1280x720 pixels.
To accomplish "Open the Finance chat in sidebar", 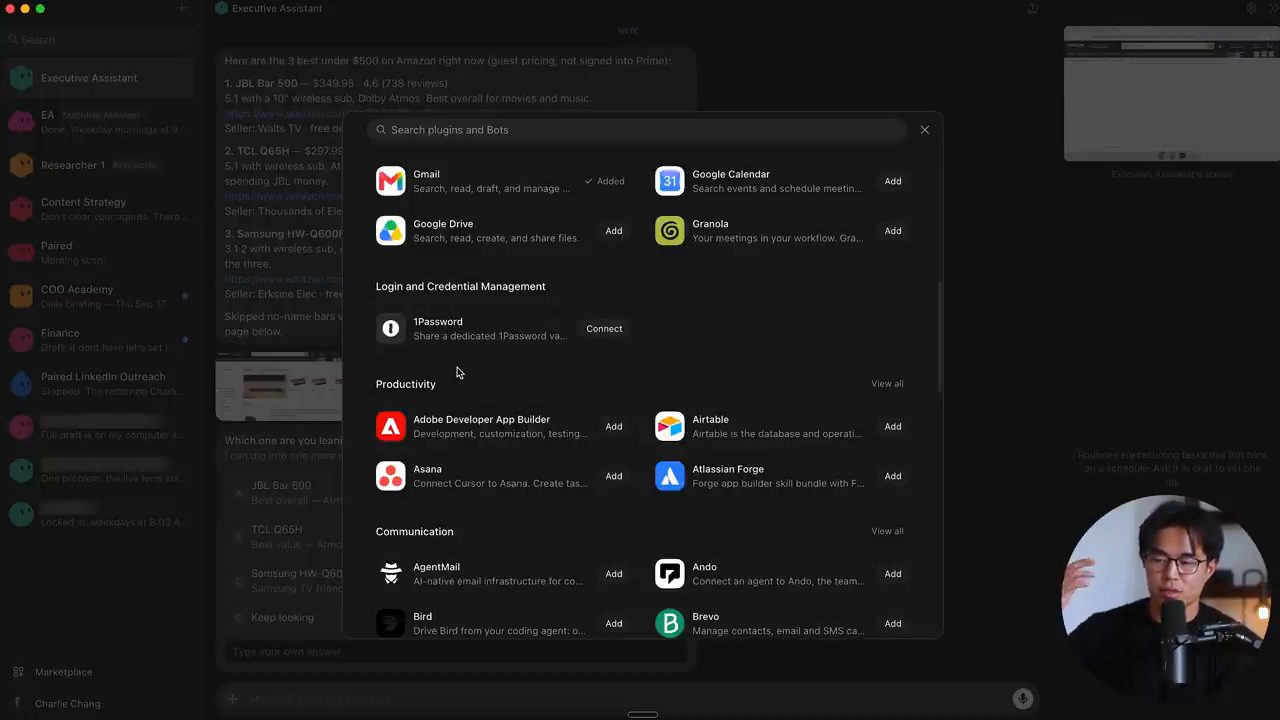I will pos(100,340).
